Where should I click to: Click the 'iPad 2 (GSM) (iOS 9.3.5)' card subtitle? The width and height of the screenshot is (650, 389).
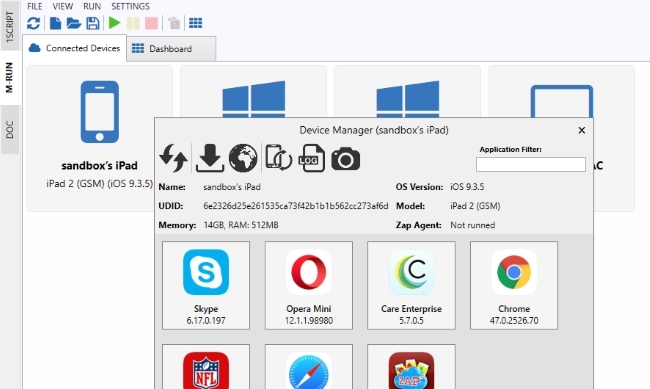pos(99,184)
